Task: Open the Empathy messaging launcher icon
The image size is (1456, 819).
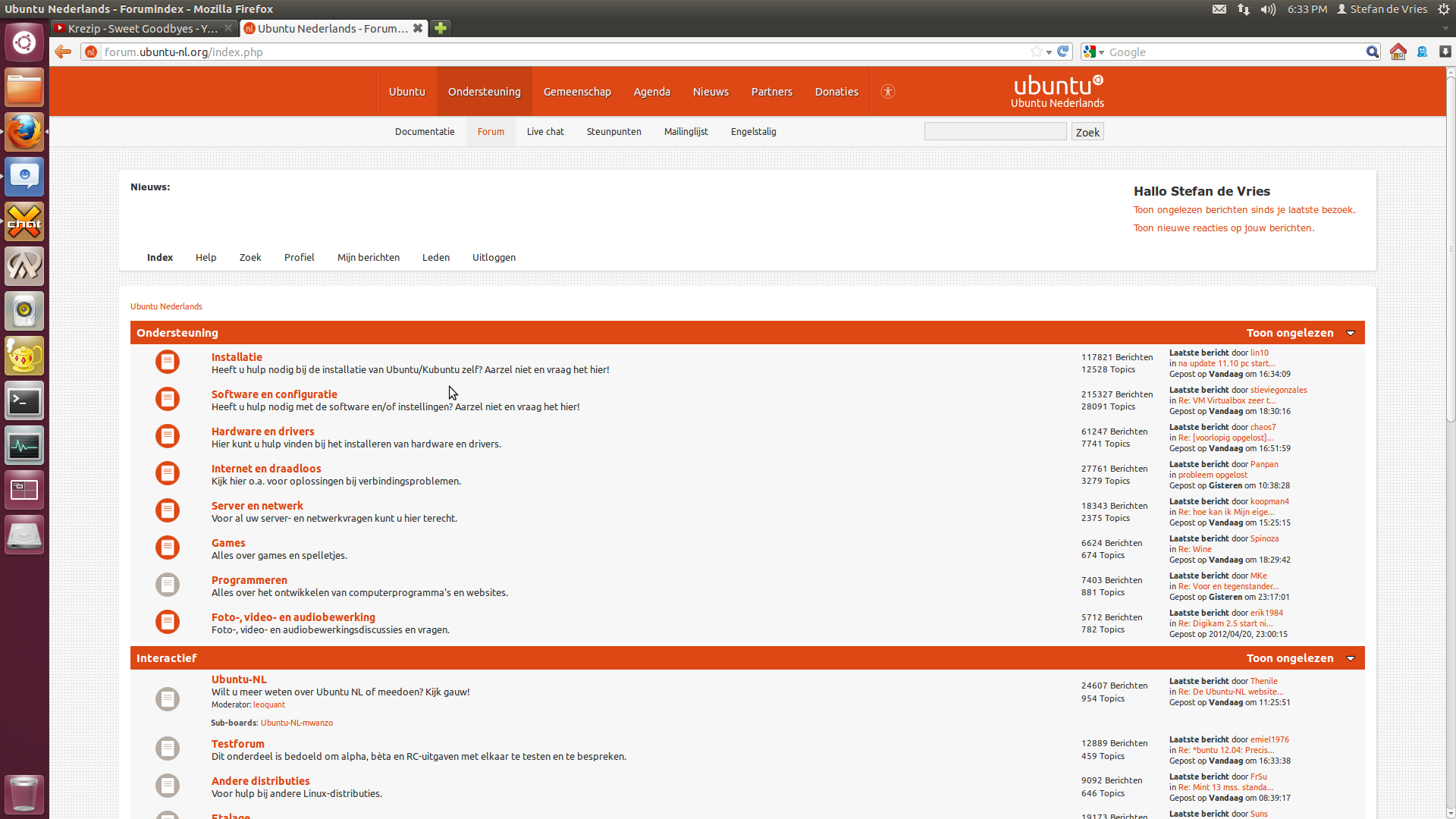Action: 24,177
